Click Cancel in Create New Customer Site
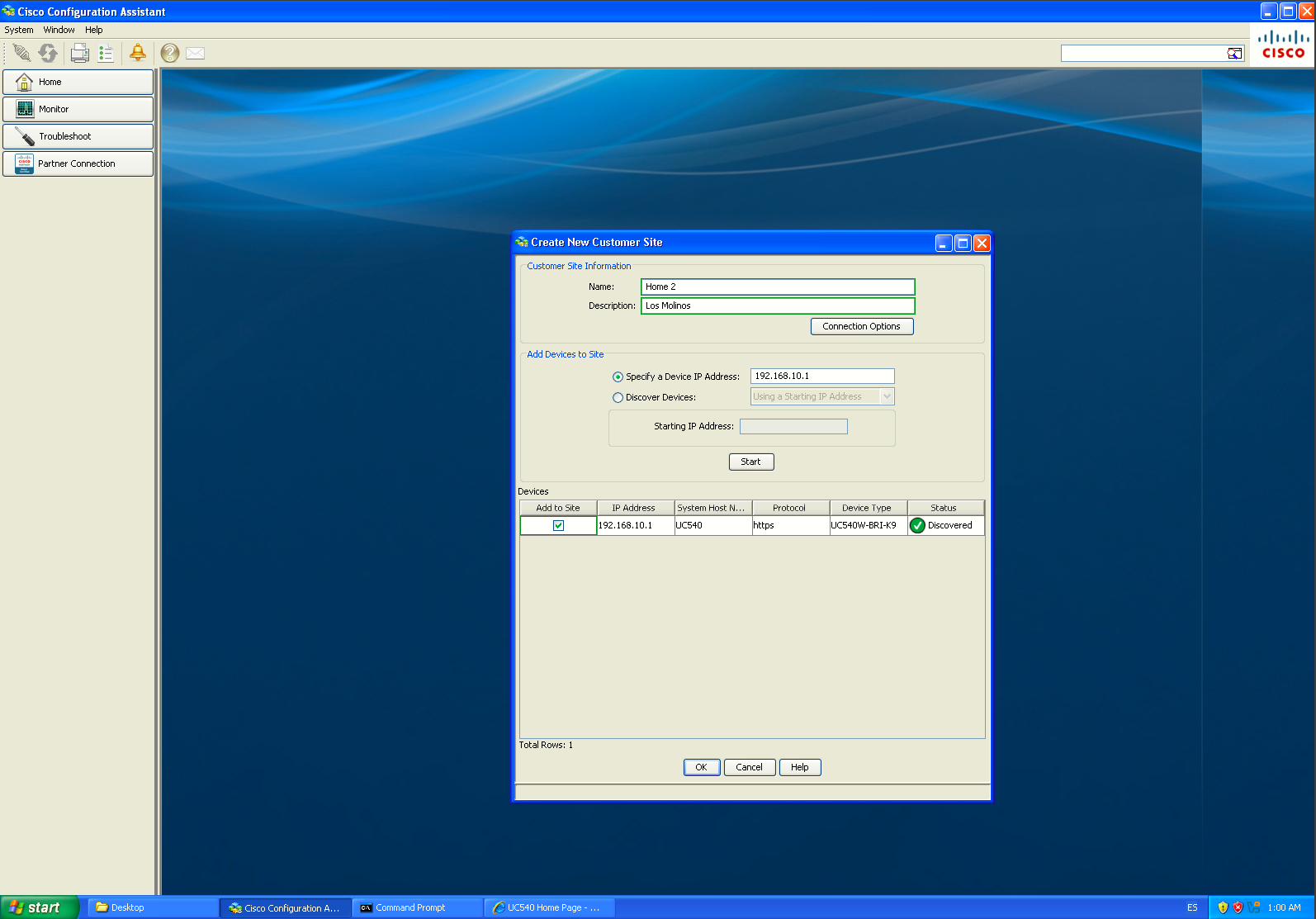The image size is (1316, 919). click(x=750, y=767)
